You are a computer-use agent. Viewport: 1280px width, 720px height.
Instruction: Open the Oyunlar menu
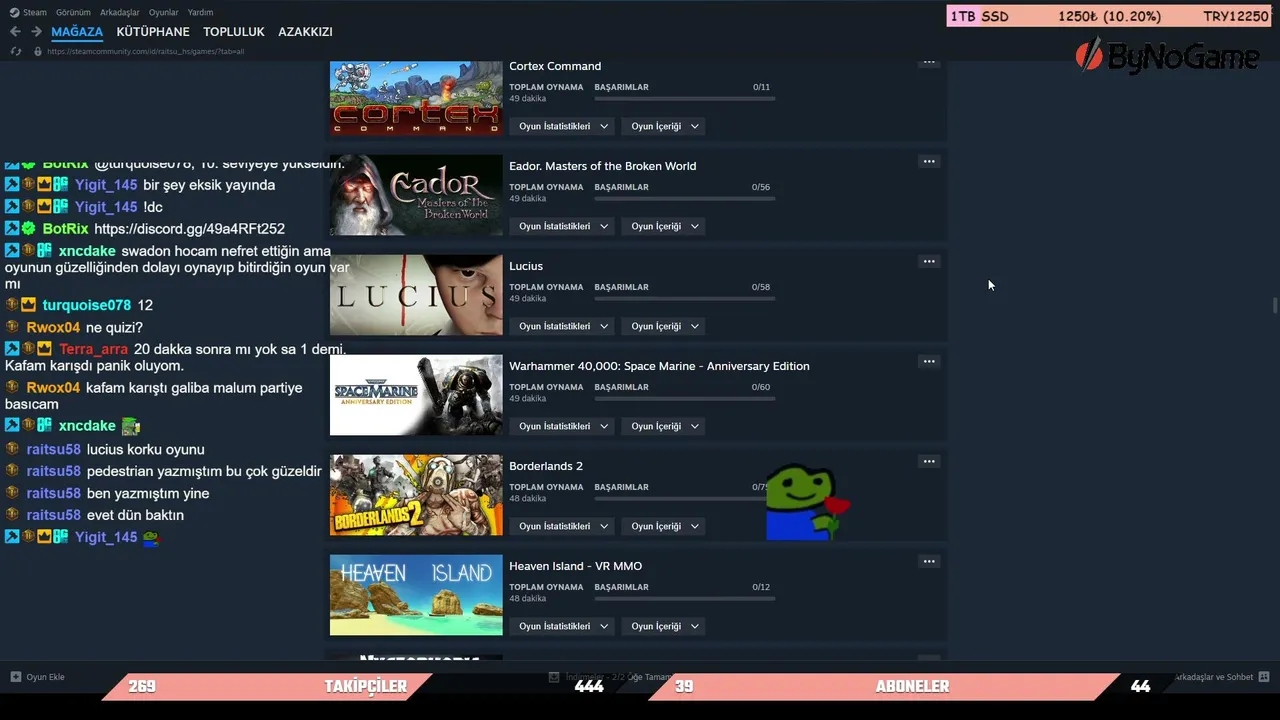tap(164, 13)
